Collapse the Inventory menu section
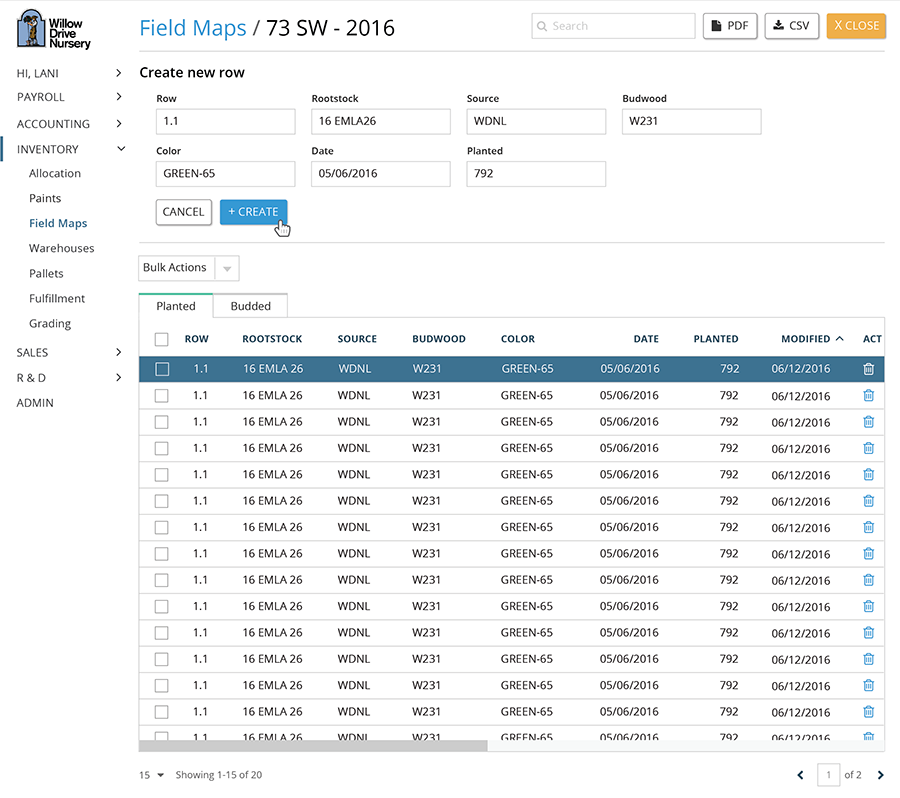 tap(121, 149)
